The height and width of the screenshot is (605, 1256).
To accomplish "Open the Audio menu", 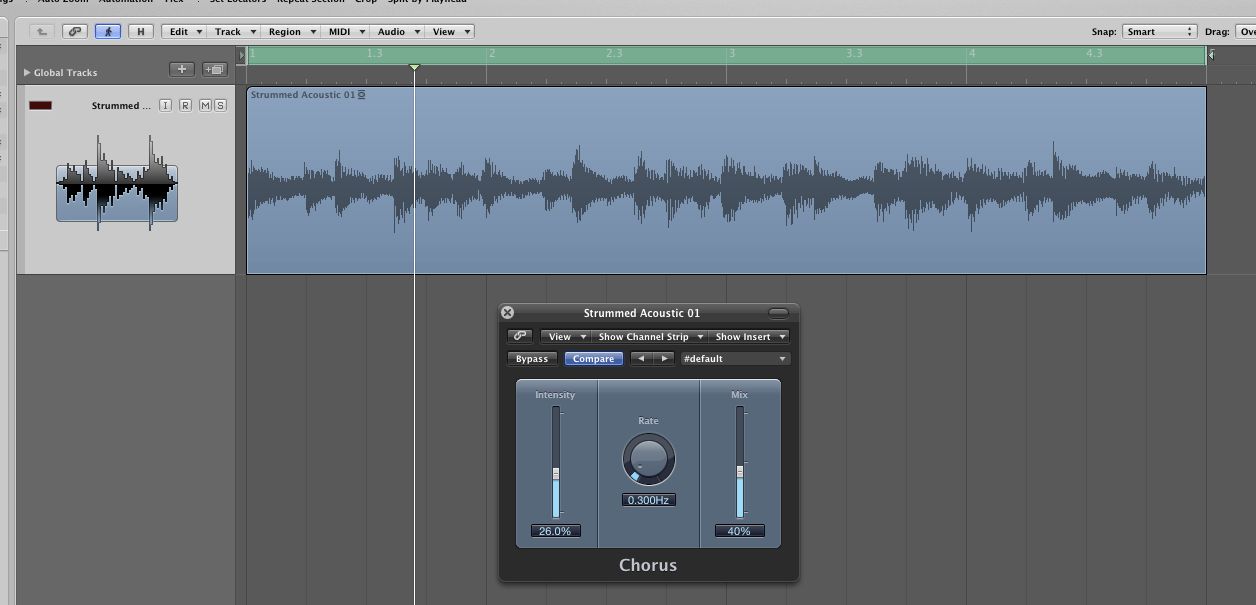I will pyautogui.click(x=398, y=31).
